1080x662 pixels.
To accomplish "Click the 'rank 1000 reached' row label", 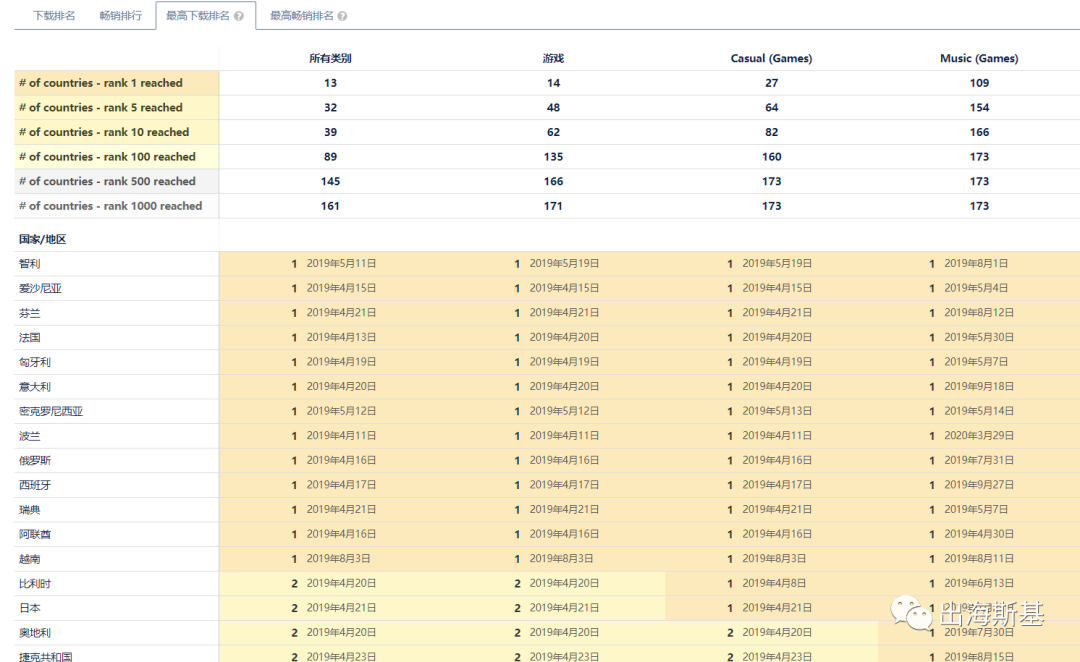I will (x=110, y=206).
